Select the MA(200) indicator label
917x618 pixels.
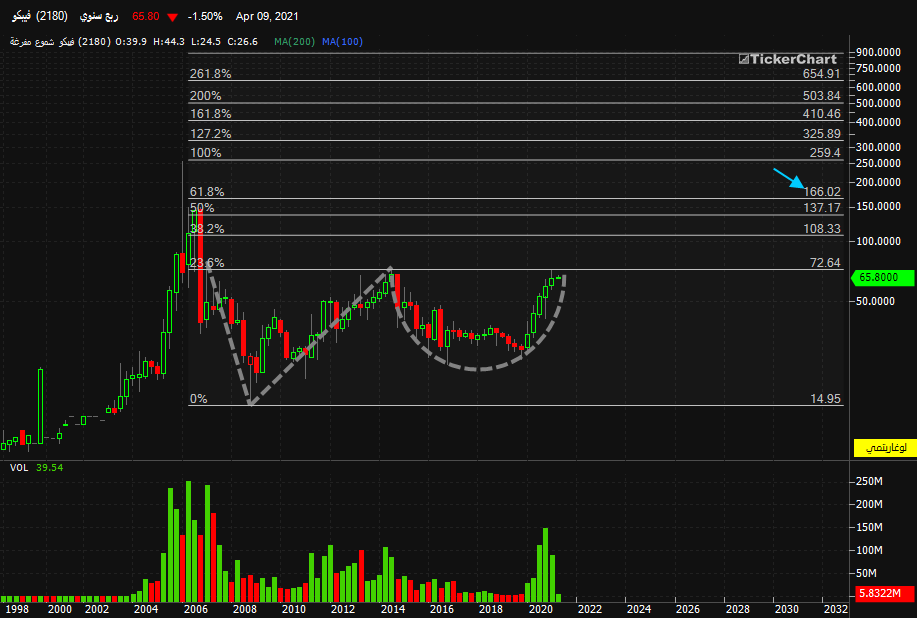point(294,42)
